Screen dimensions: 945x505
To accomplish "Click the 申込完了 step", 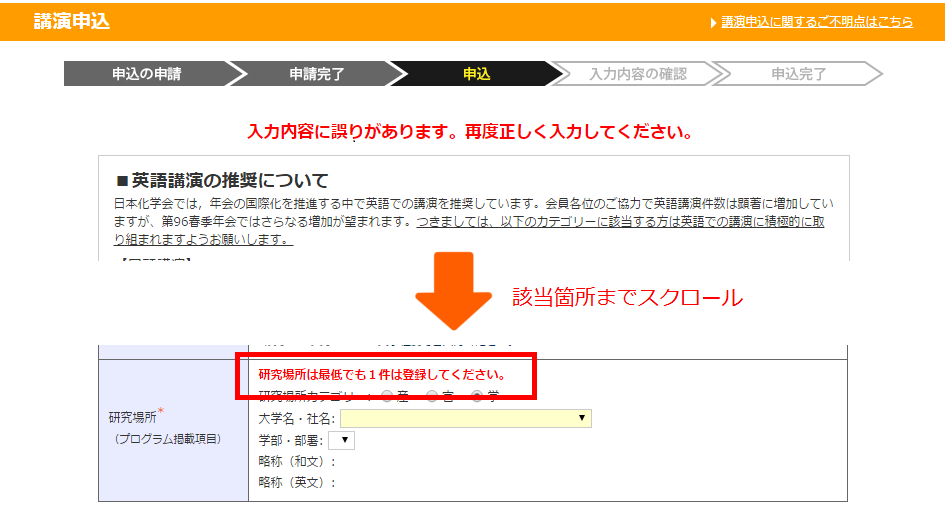I will click(798, 74).
